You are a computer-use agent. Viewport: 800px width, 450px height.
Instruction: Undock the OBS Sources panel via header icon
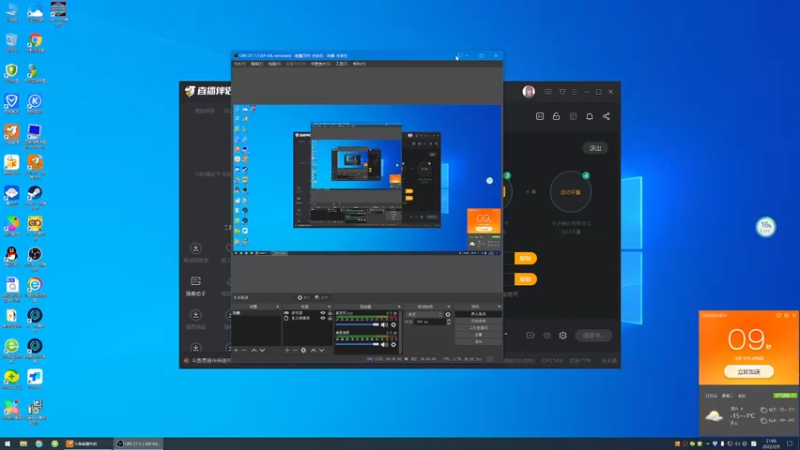pyautogui.click(x=329, y=307)
